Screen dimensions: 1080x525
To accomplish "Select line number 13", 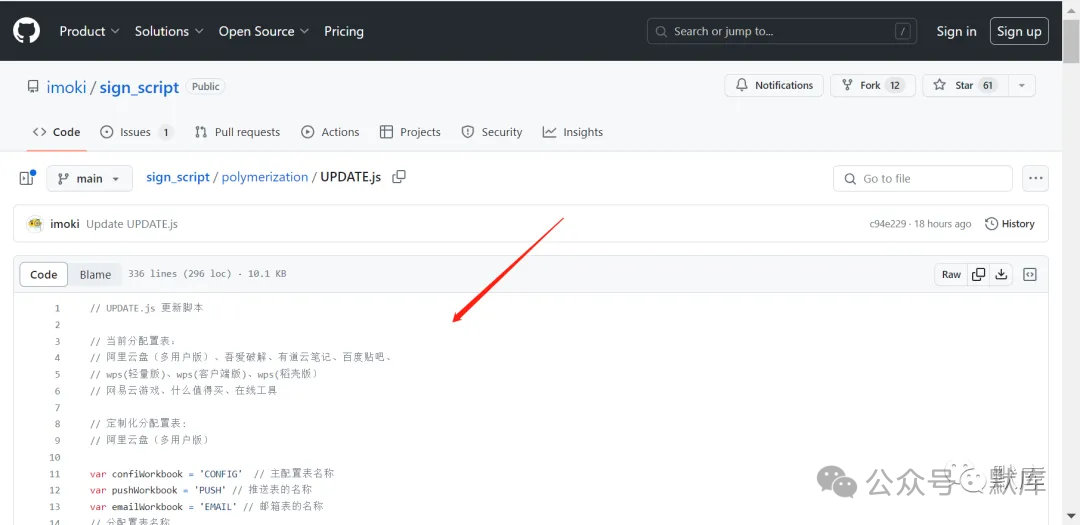I will pyautogui.click(x=55, y=506).
